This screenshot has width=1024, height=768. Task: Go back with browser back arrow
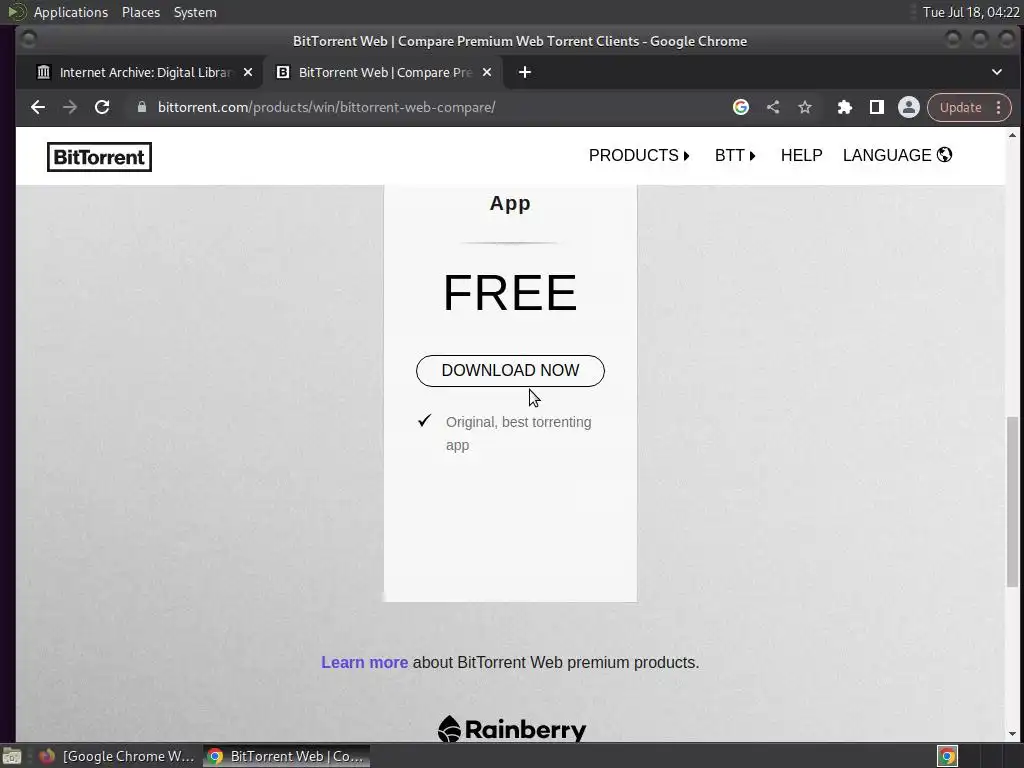(38, 107)
